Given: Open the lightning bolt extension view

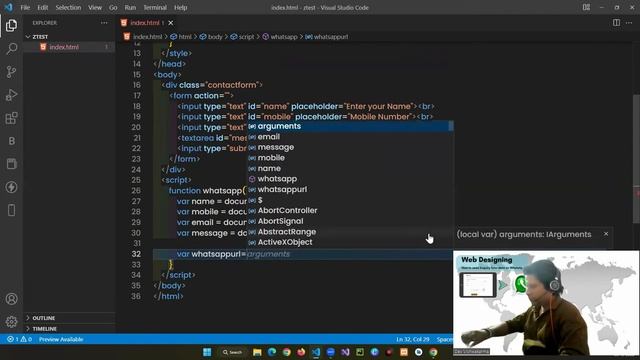Looking at the screenshot, I should 11,187.
